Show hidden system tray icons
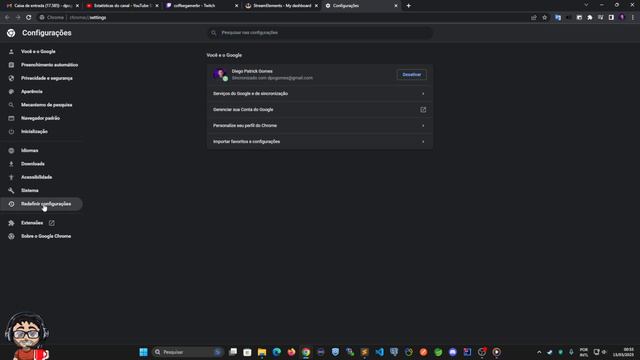 coord(539,352)
